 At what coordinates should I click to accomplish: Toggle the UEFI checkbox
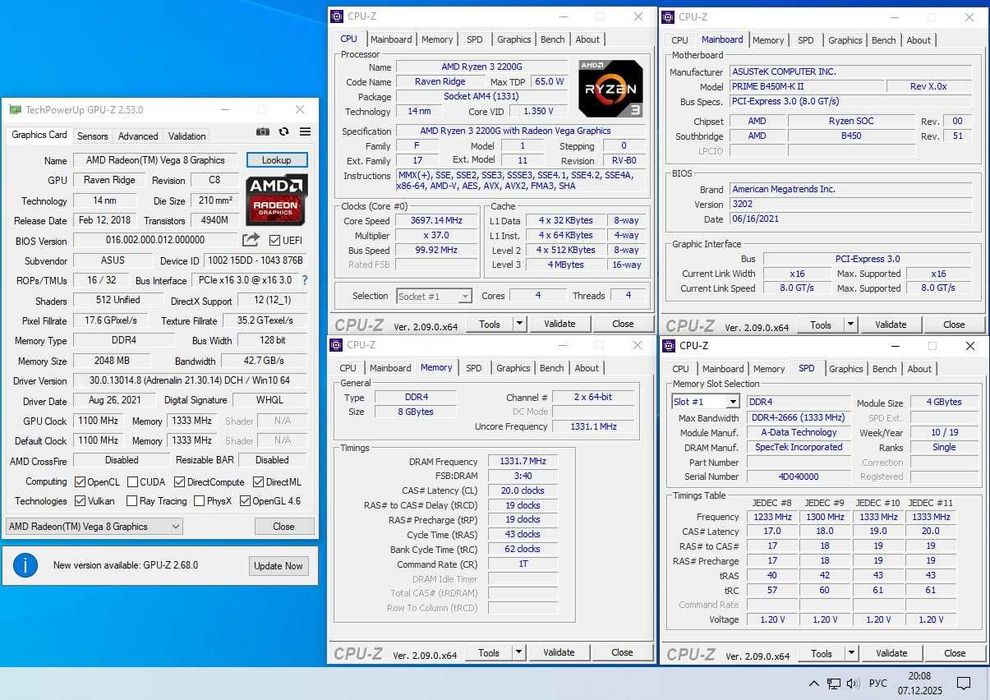[275, 240]
